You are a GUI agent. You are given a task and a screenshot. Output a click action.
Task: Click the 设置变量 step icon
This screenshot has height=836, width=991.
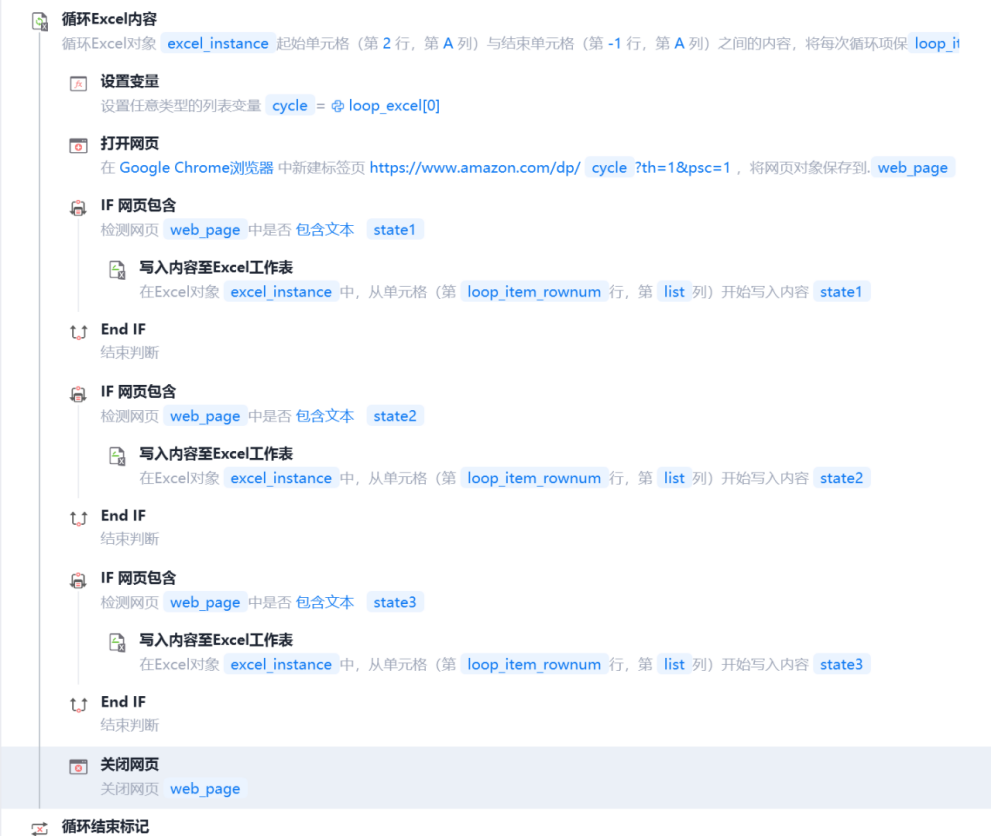(x=78, y=83)
